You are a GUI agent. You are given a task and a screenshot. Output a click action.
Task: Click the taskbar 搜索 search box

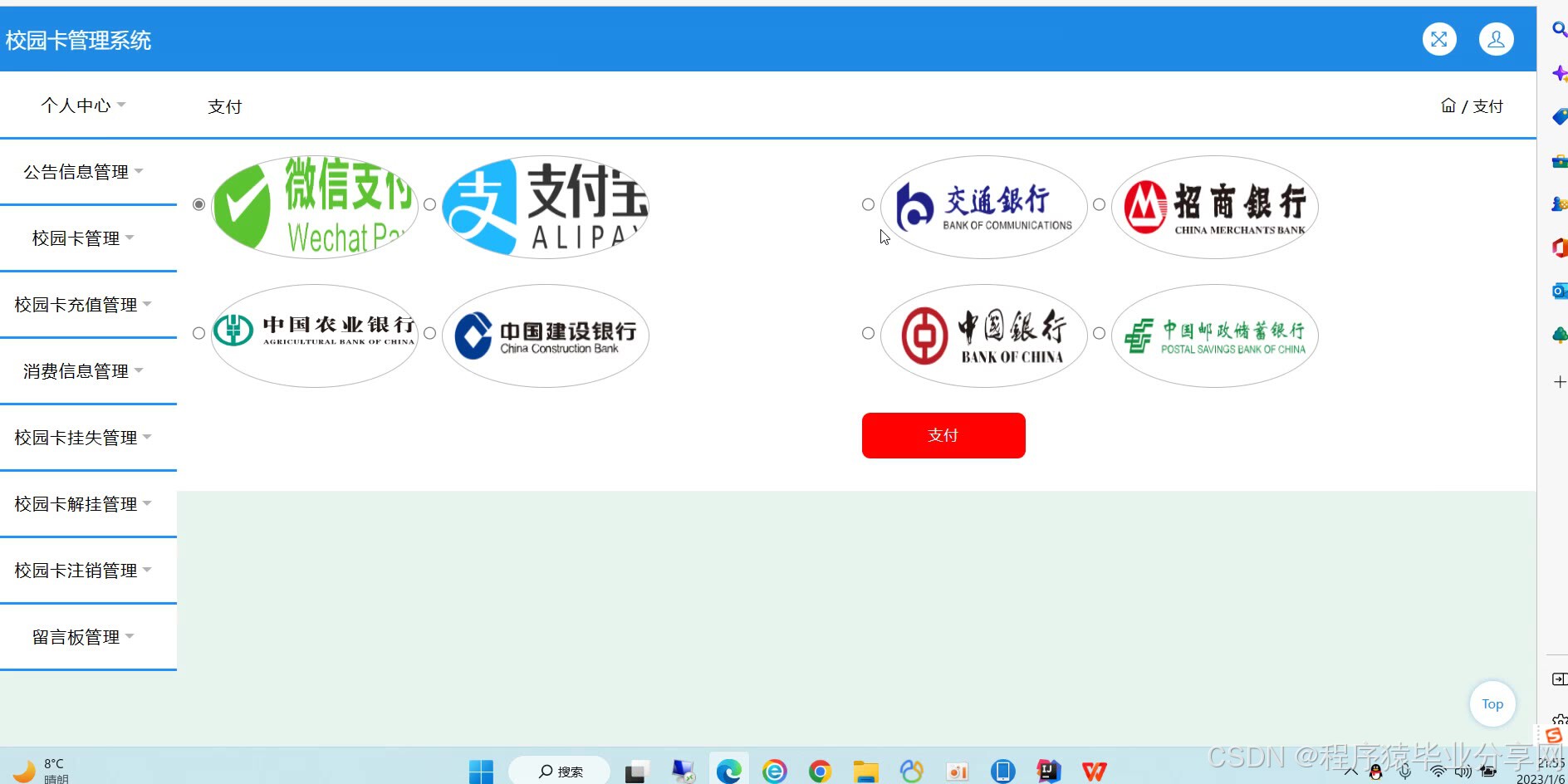pos(559,772)
